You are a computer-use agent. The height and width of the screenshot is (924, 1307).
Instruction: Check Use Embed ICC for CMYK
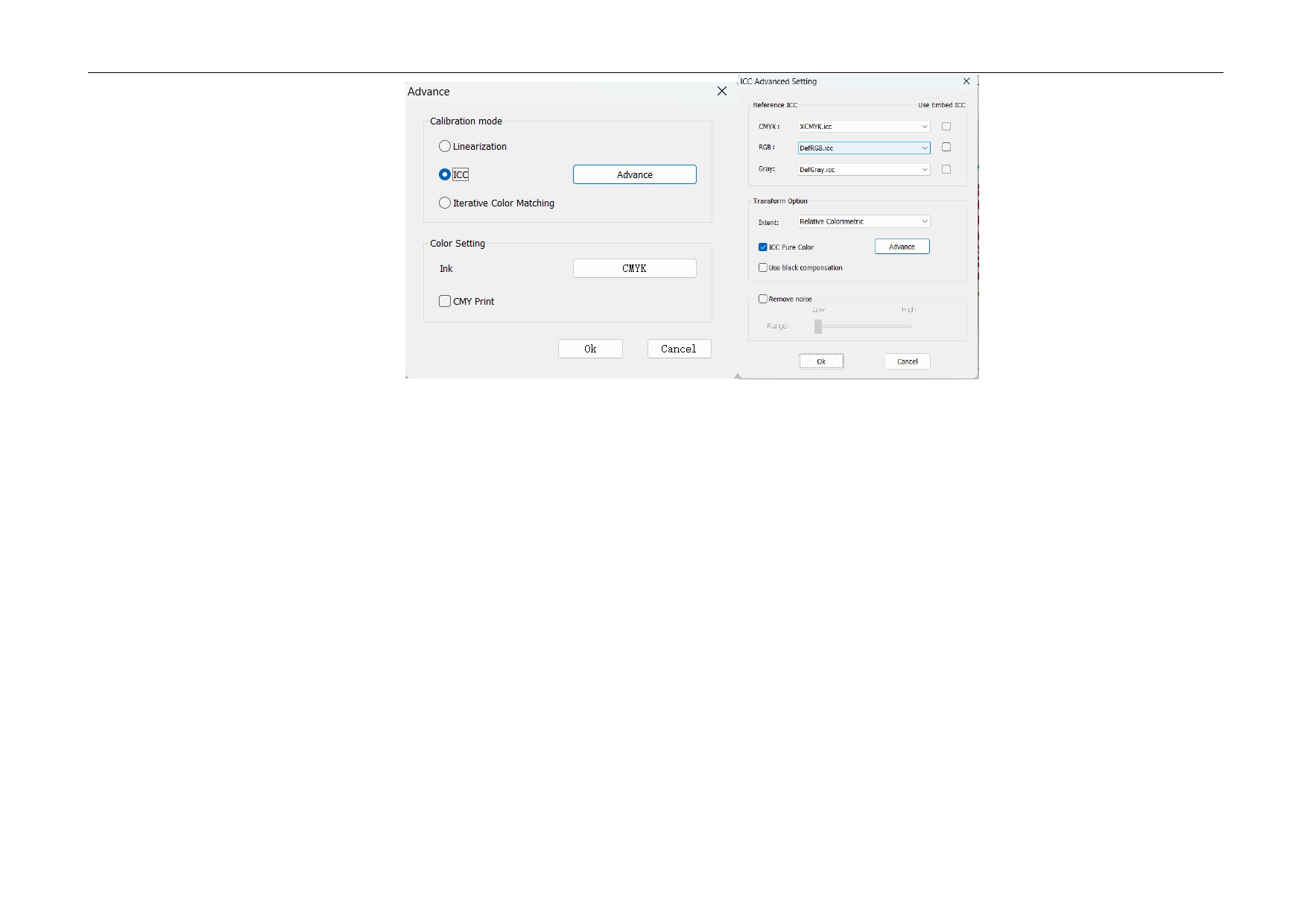point(946,127)
